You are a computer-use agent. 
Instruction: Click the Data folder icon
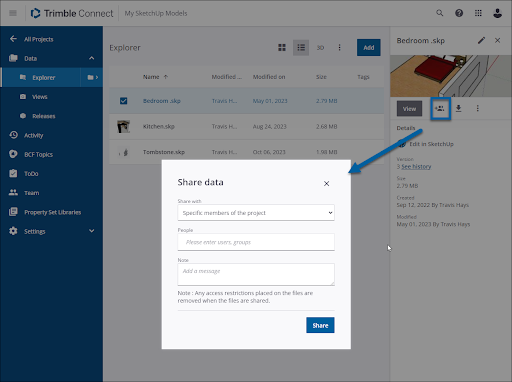point(13,58)
